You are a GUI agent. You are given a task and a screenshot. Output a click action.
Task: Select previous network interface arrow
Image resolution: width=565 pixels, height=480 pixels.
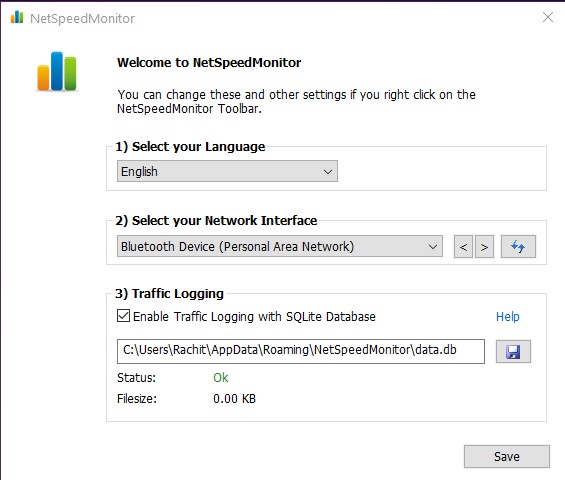pos(463,247)
